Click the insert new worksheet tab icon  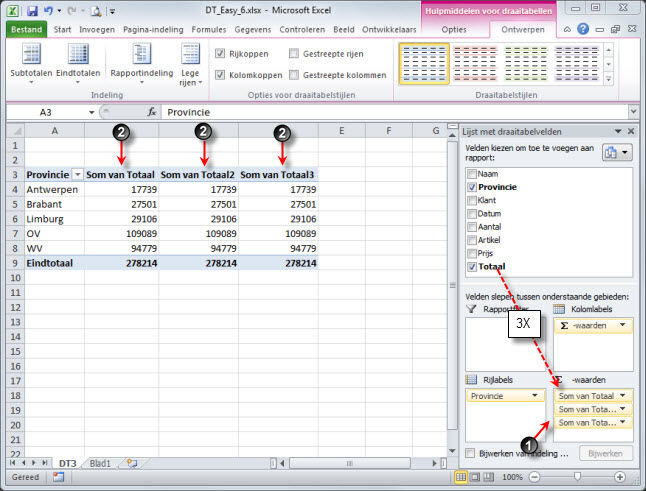click(132, 463)
